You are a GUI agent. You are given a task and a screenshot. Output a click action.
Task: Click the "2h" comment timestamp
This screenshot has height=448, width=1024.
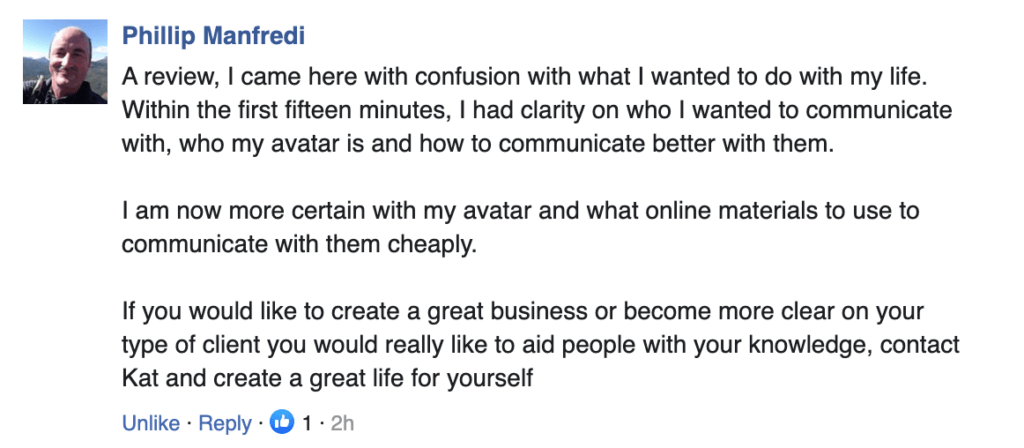[x=342, y=423]
